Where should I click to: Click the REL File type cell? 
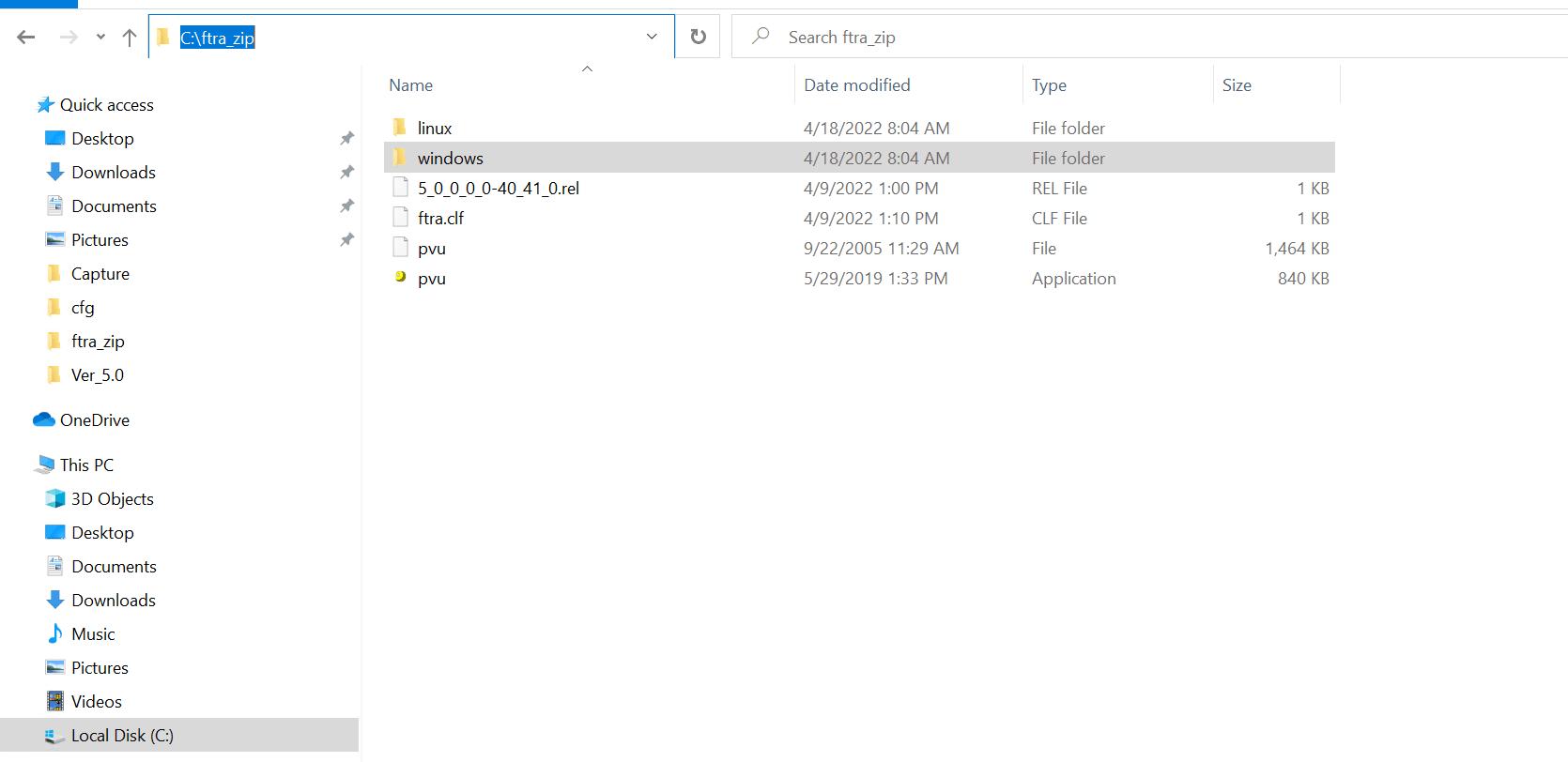[1059, 189]
